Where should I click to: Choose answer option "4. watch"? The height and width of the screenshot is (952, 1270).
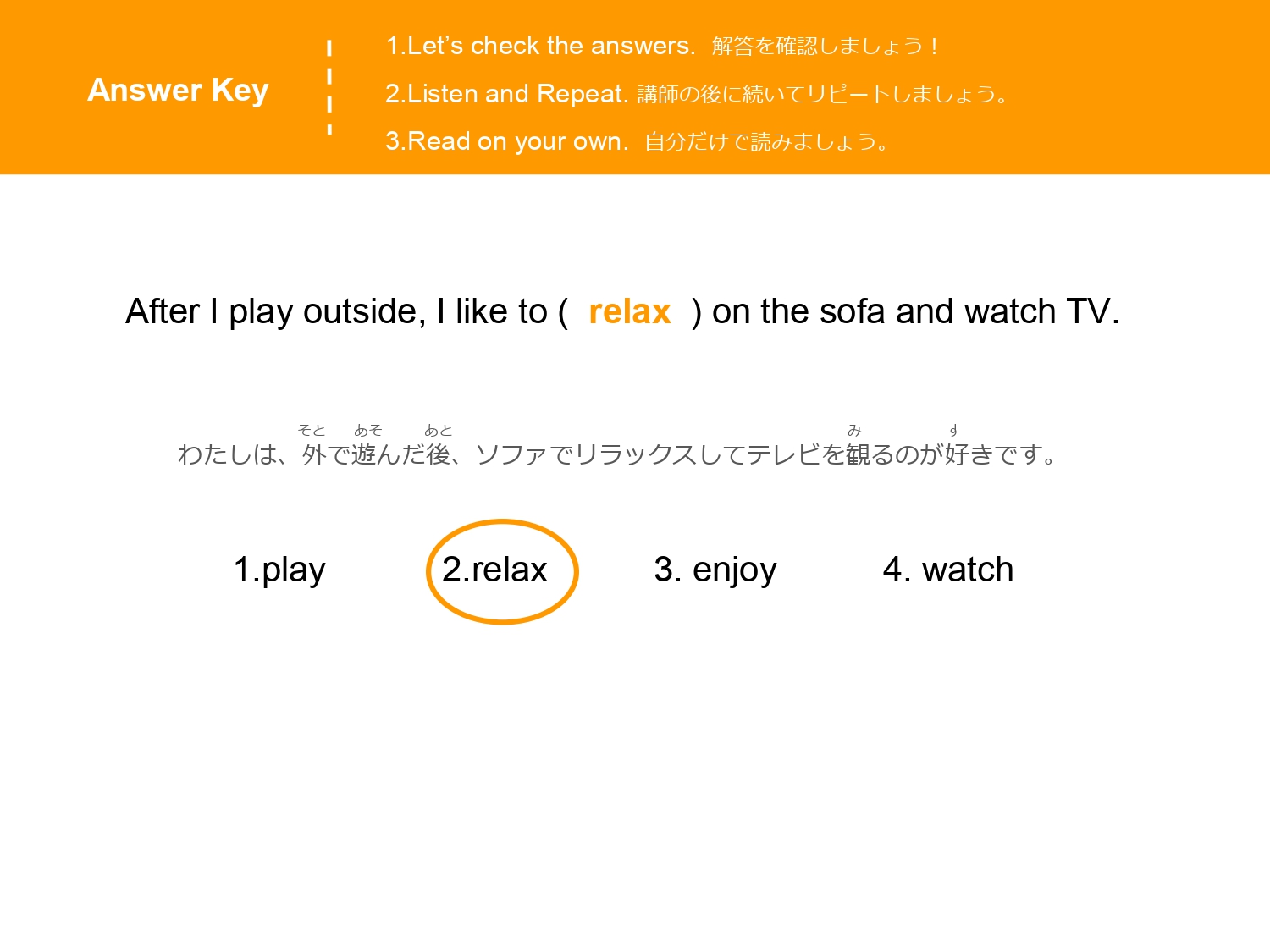(947, 570)
